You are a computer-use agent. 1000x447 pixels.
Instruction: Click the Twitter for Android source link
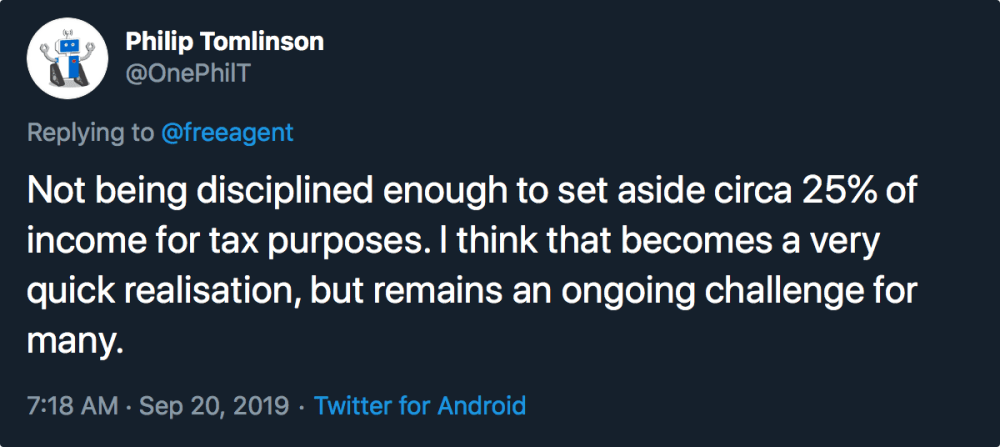(x=420, y=406)
